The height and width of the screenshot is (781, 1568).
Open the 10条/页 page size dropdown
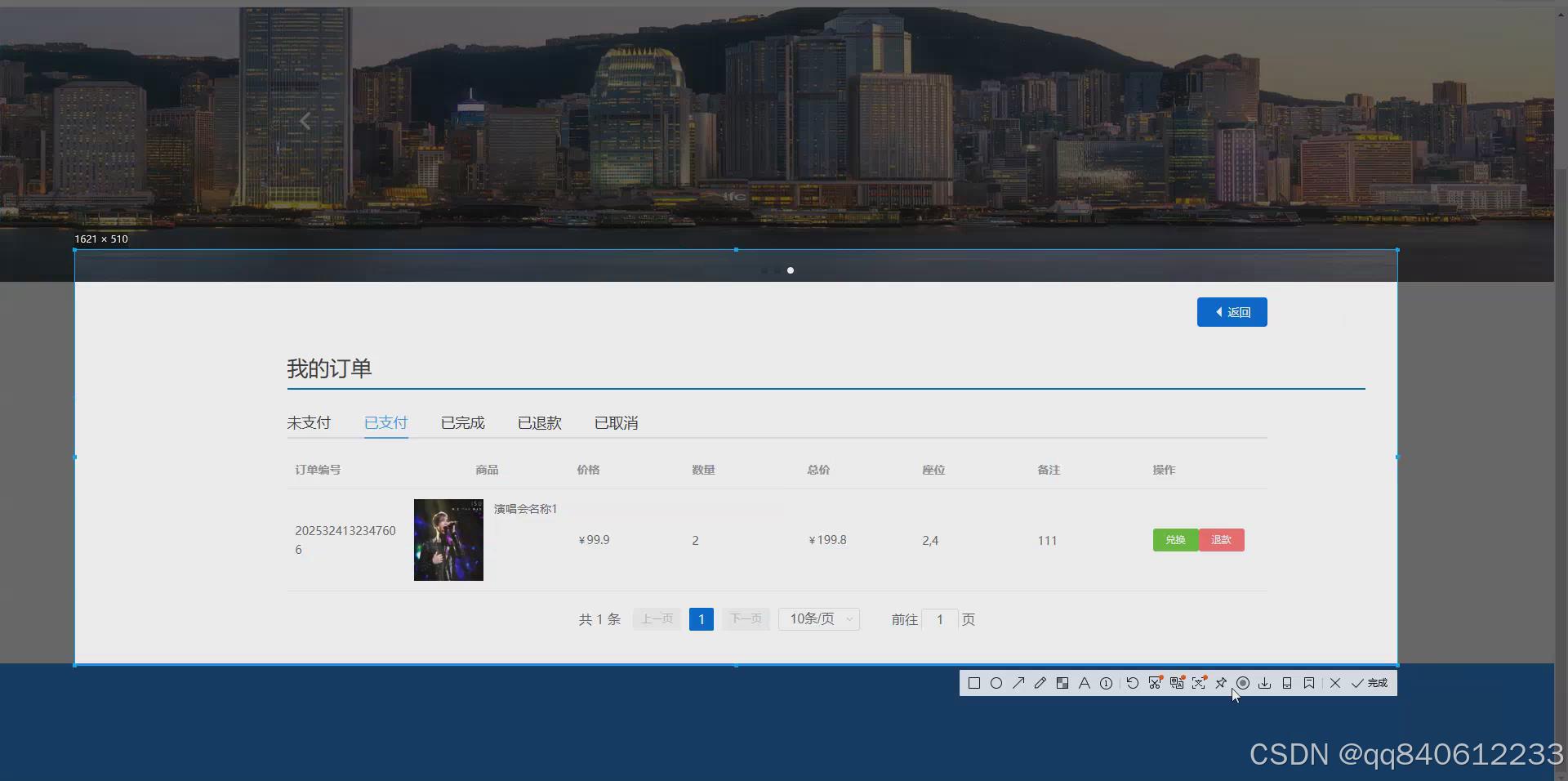pos(819,619)
